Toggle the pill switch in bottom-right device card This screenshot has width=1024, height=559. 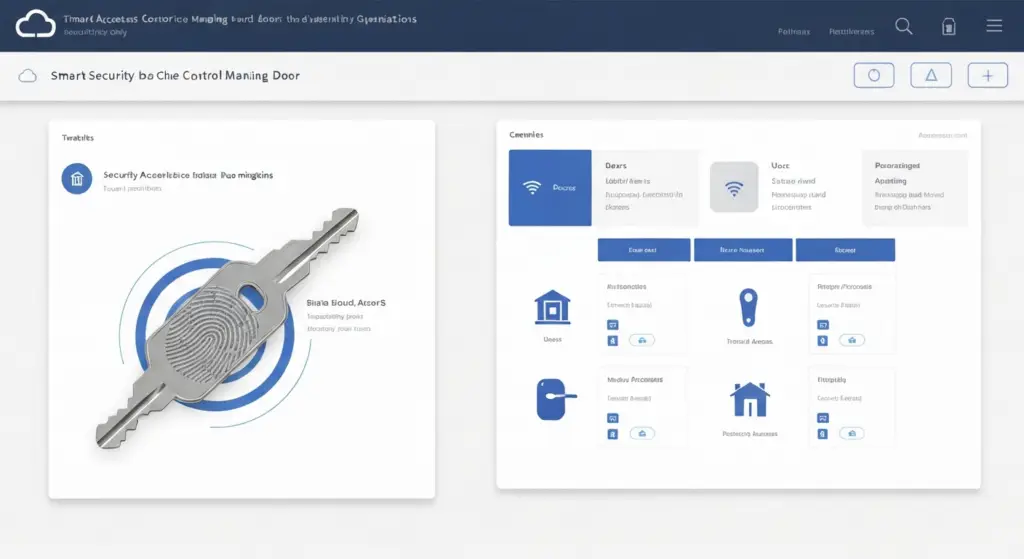click(x=852, y=434)
